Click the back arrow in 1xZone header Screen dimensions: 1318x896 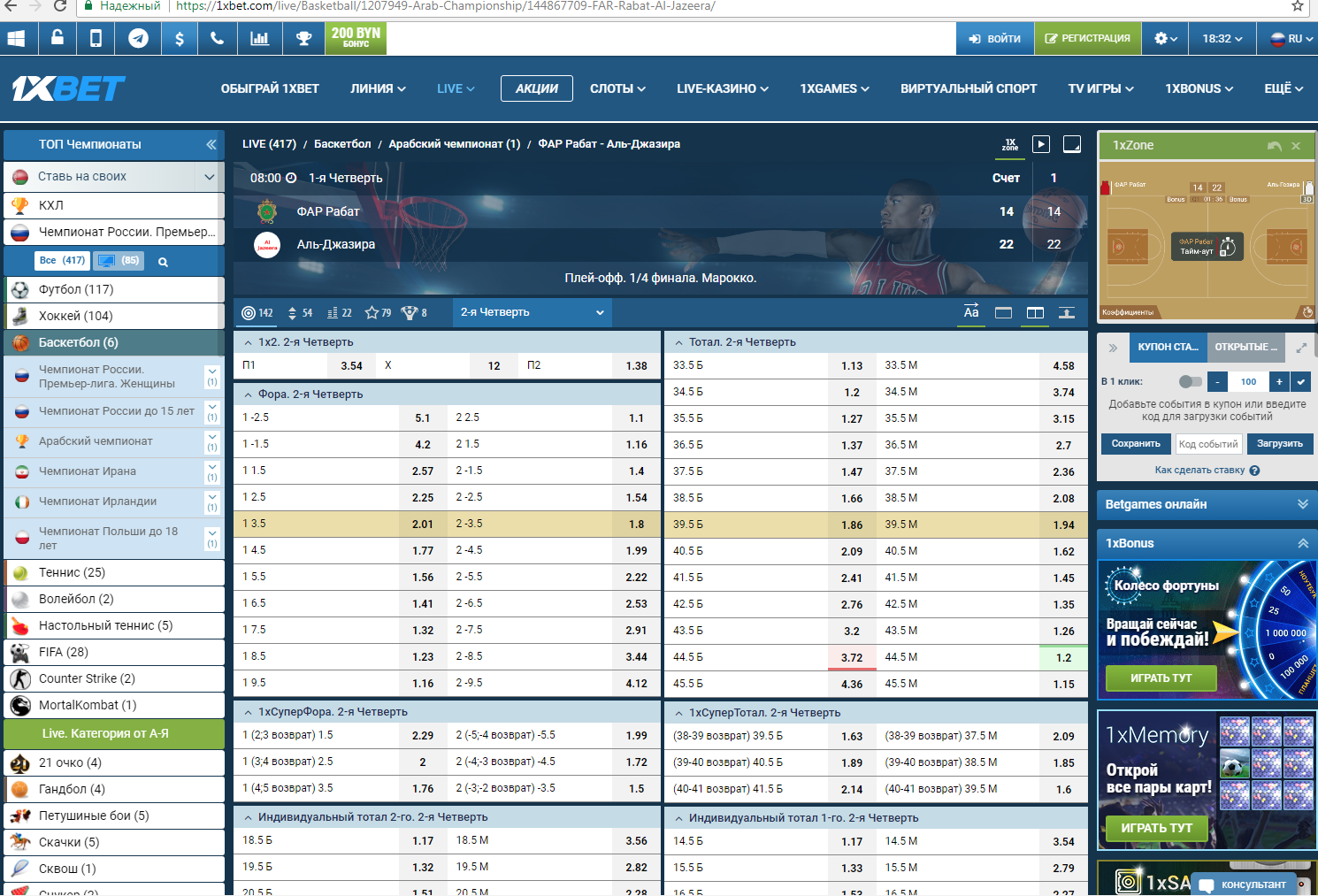(x=1274, y=146)
